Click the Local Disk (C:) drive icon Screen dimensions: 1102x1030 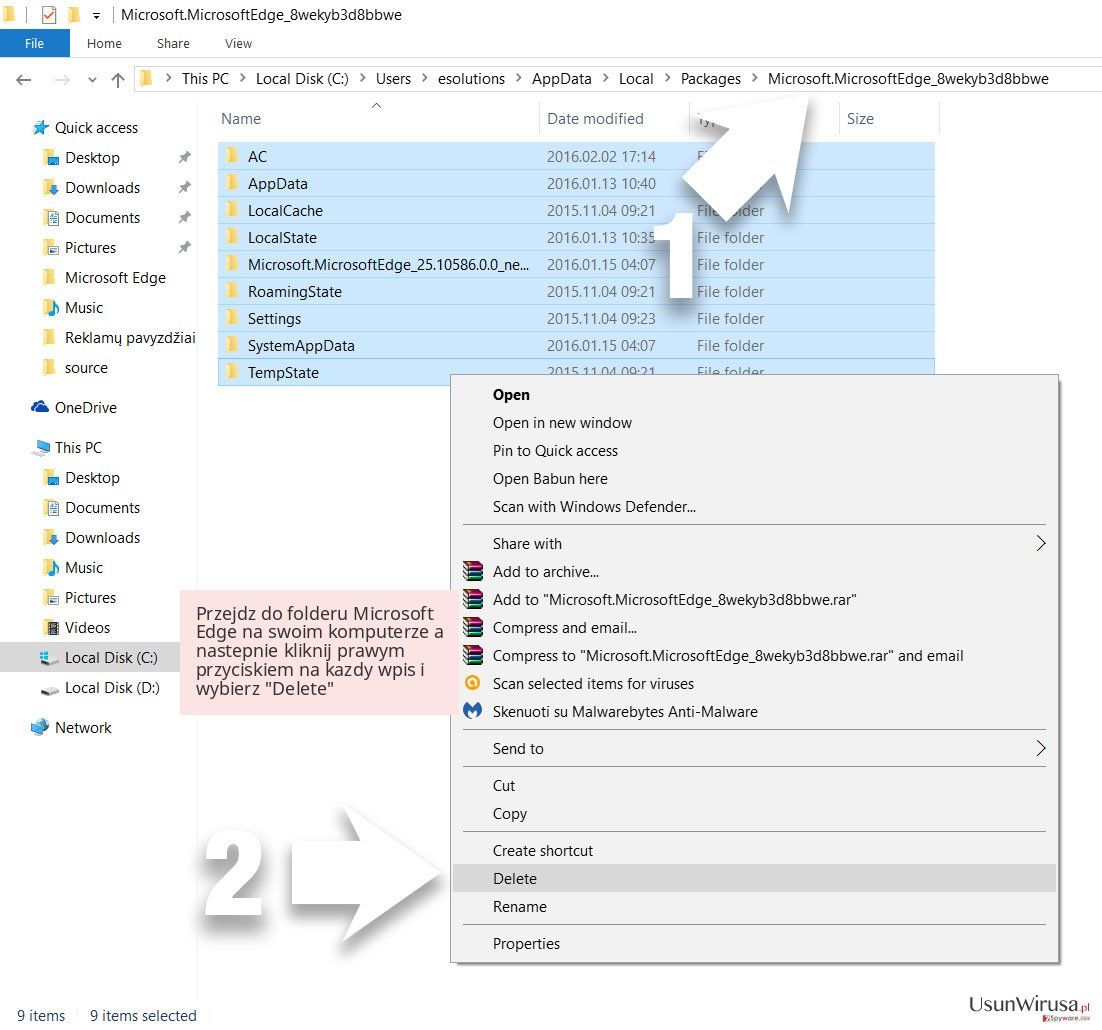tap(49, 658)
